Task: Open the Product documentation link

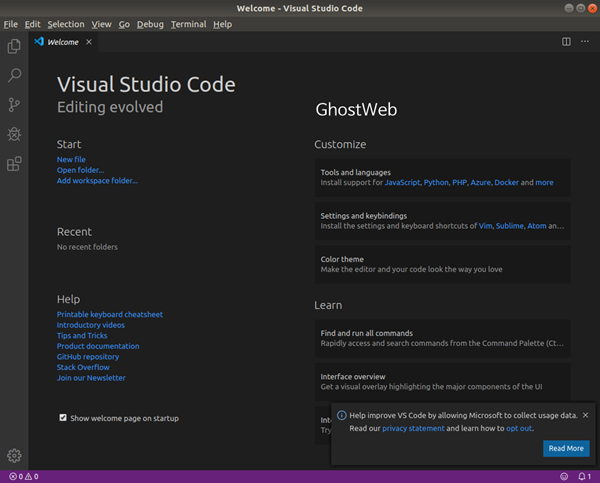Action: tap(98, 346)
